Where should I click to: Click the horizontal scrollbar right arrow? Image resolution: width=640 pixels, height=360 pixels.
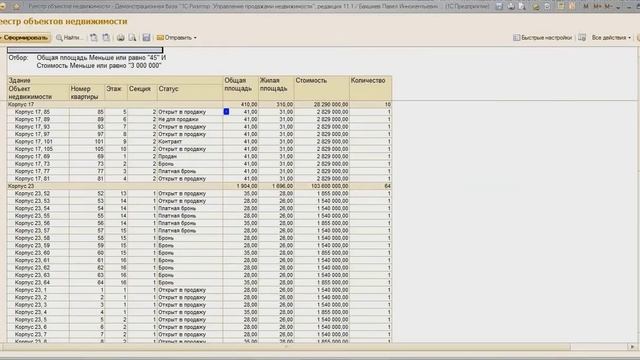tap(632, 347)
